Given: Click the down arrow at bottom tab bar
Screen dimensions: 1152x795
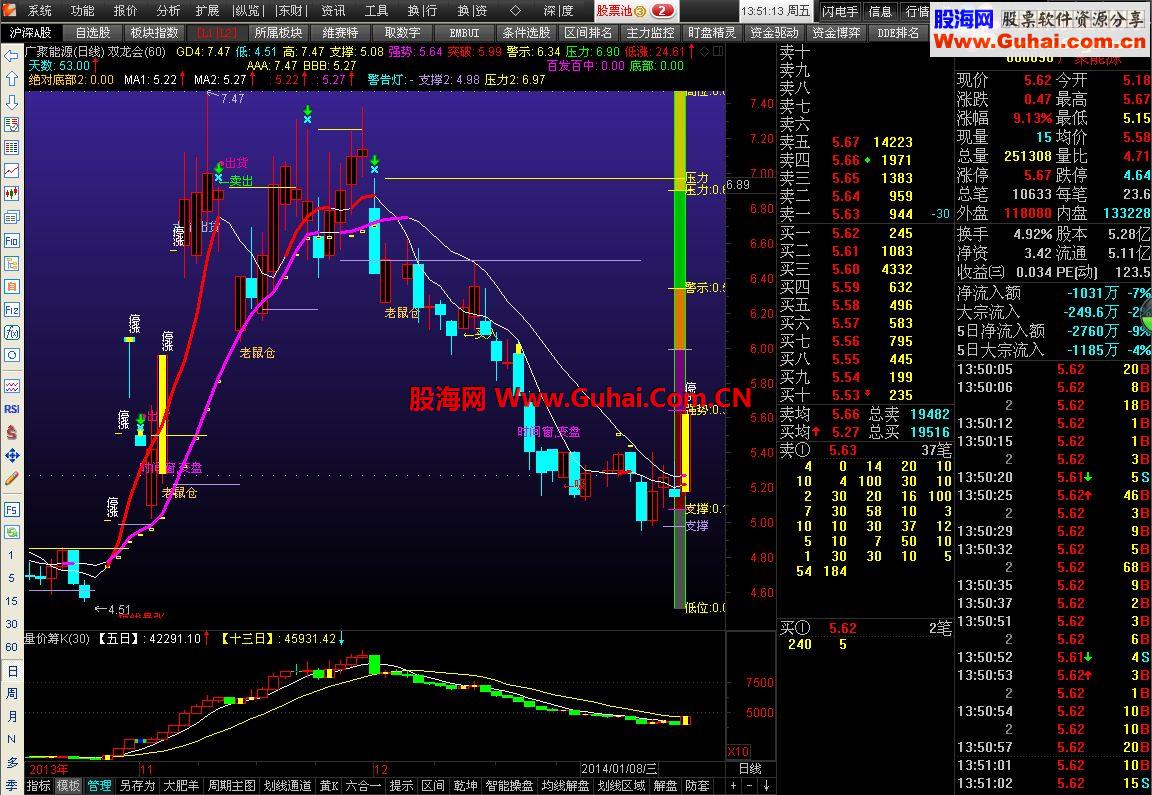Looking at the screenshot, I should click(x=766, y=785).
